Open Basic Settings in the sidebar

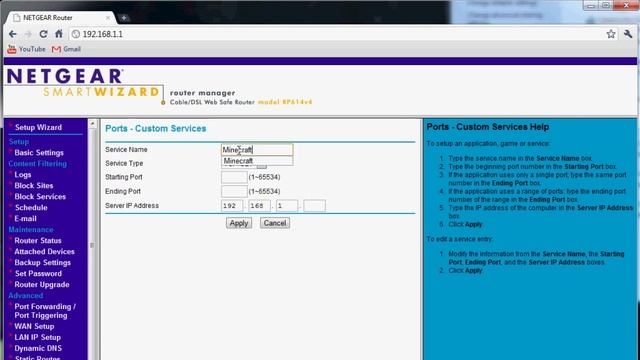coord(39,153)
